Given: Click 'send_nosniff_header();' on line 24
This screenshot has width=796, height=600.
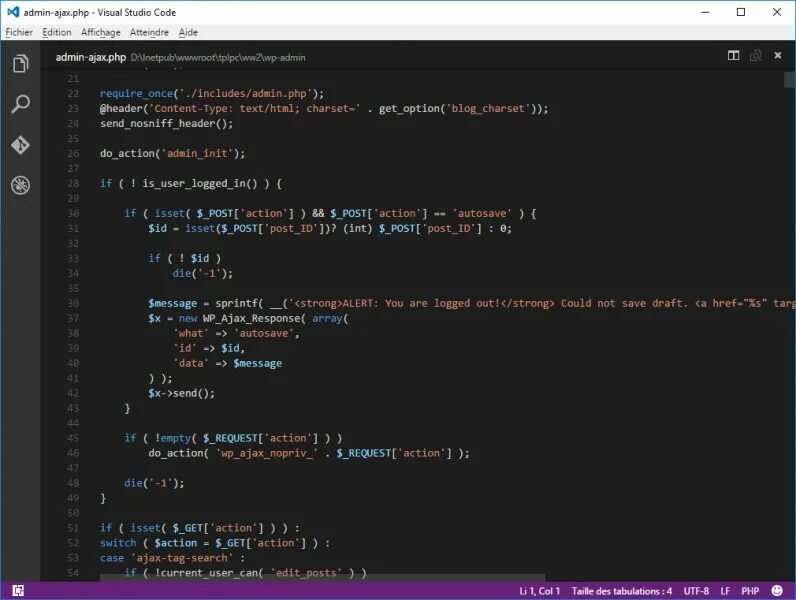Looking at the screenshot, I should click(167, 123).
